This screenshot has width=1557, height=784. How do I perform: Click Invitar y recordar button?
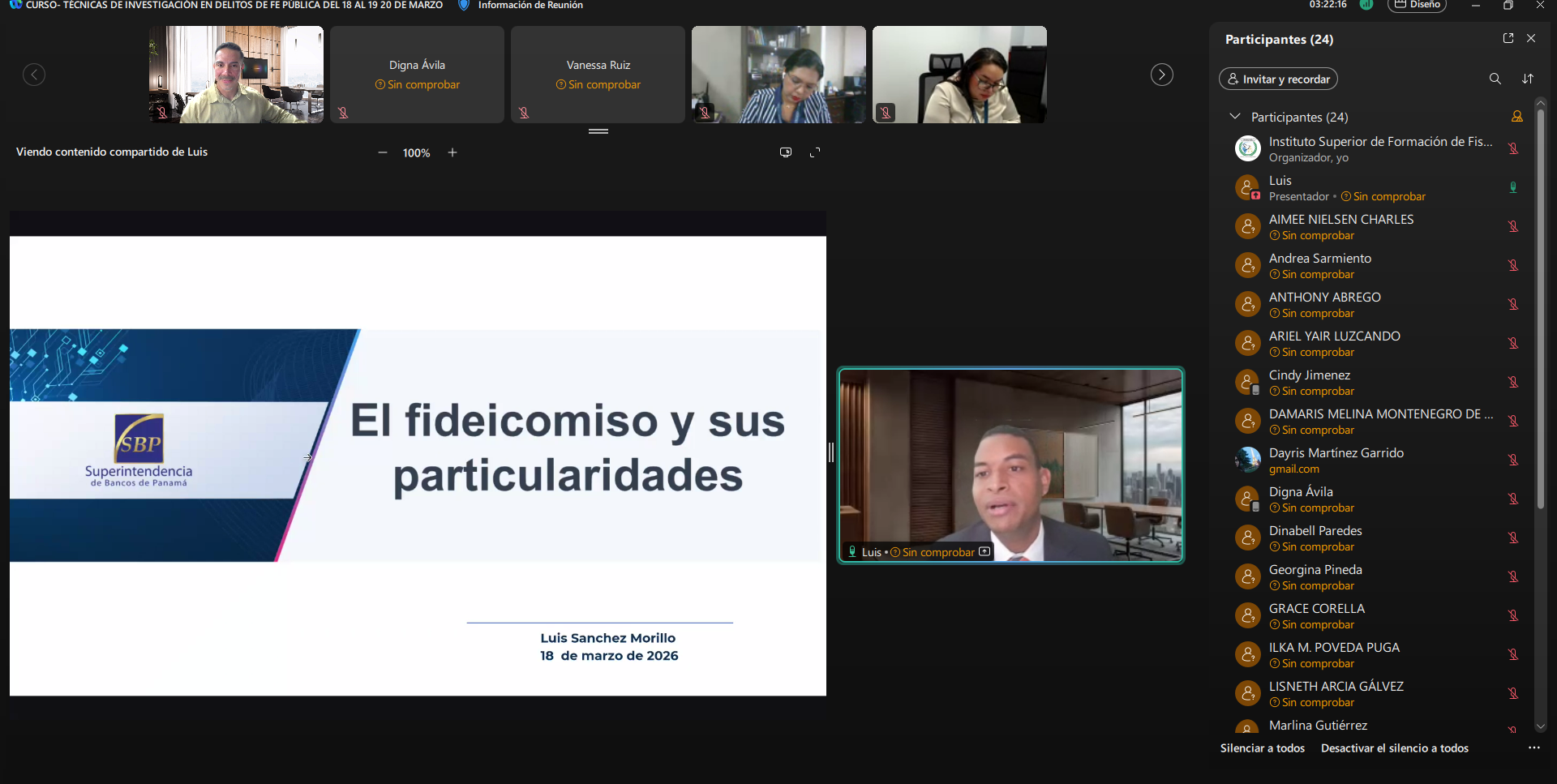pyautogui.click(x=1278, y=79)
